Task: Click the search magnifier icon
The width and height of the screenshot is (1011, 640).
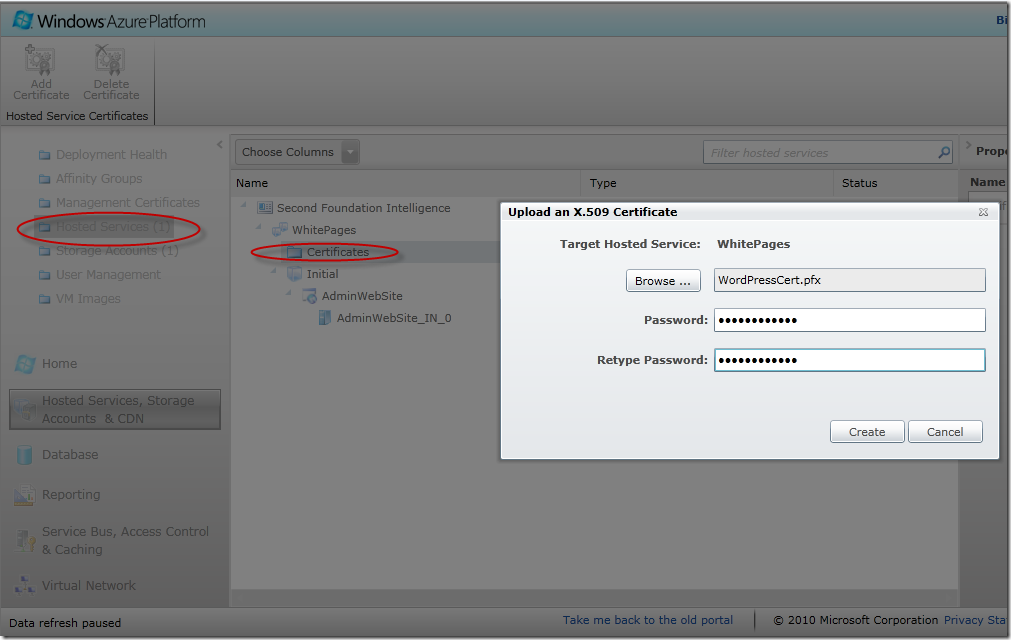Action: [x=944, y=153]
